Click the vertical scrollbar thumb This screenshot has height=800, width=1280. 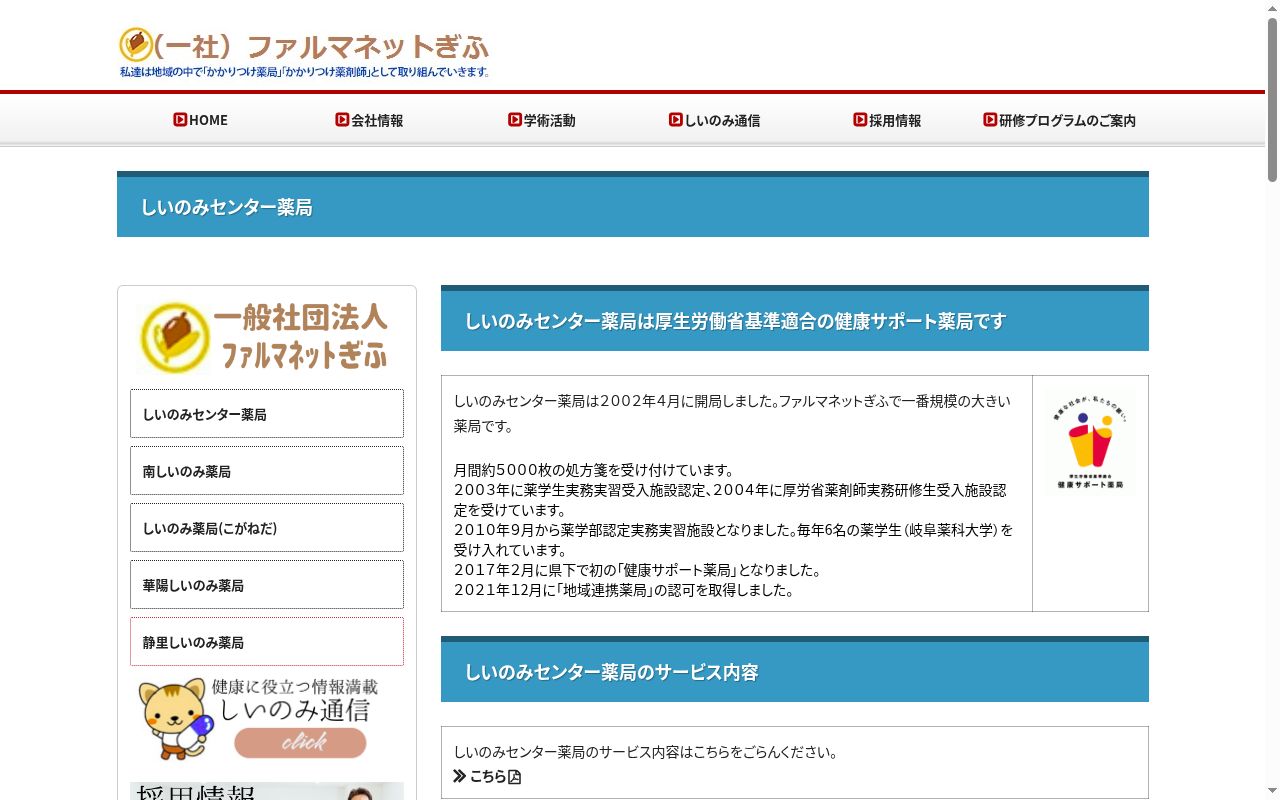(1272, 98)
